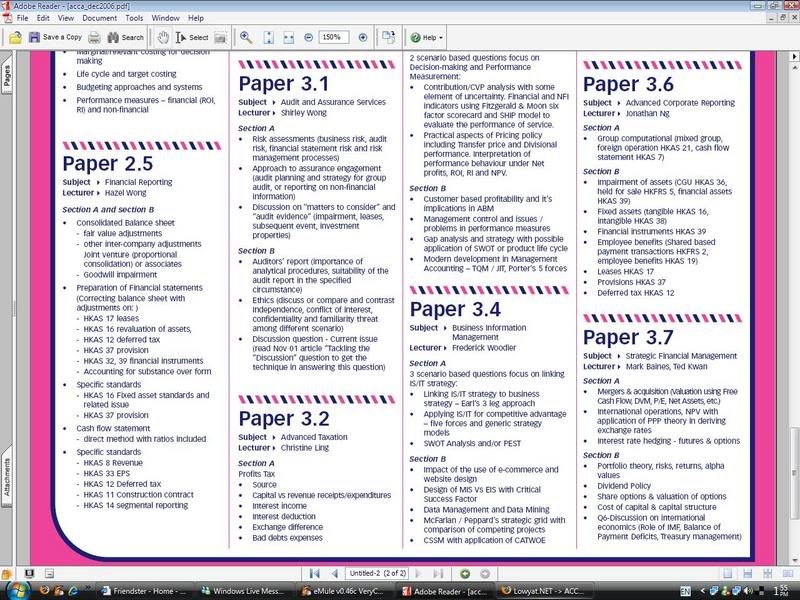Go to the last page button
800x600 pixels.
[x=438, y=573]
